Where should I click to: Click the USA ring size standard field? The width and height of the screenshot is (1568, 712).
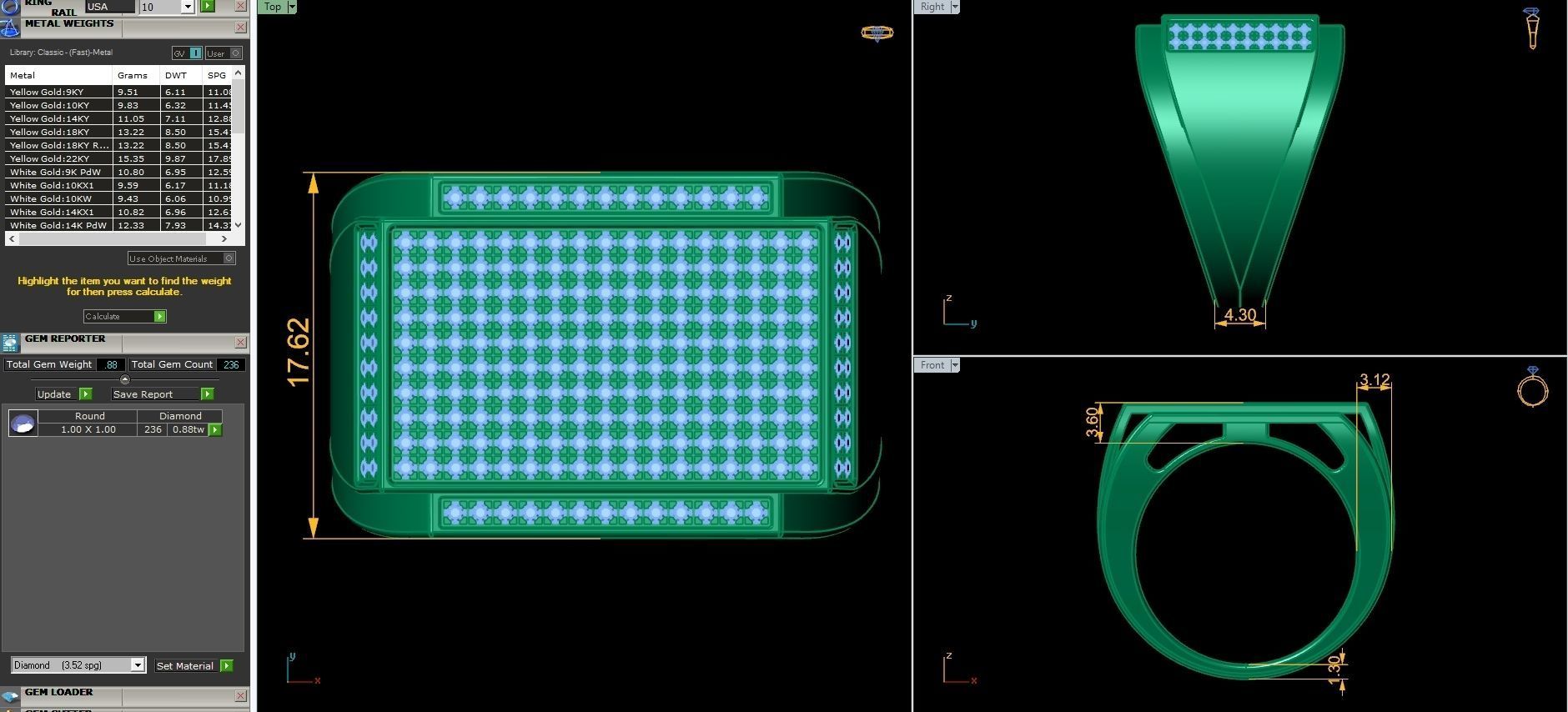(109, 6)
